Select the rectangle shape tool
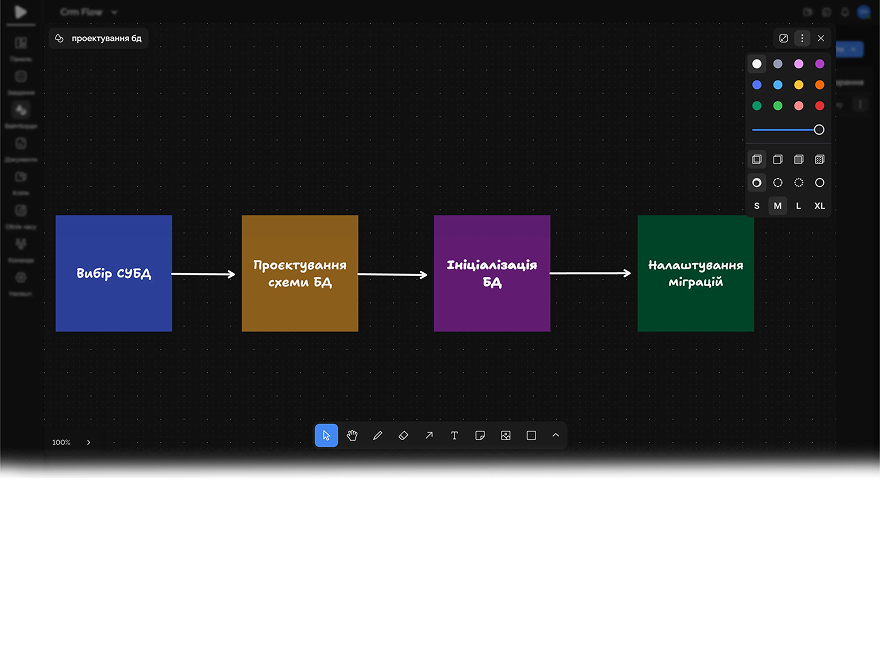Viewport: 880px width, 661px height. point(531,436)
